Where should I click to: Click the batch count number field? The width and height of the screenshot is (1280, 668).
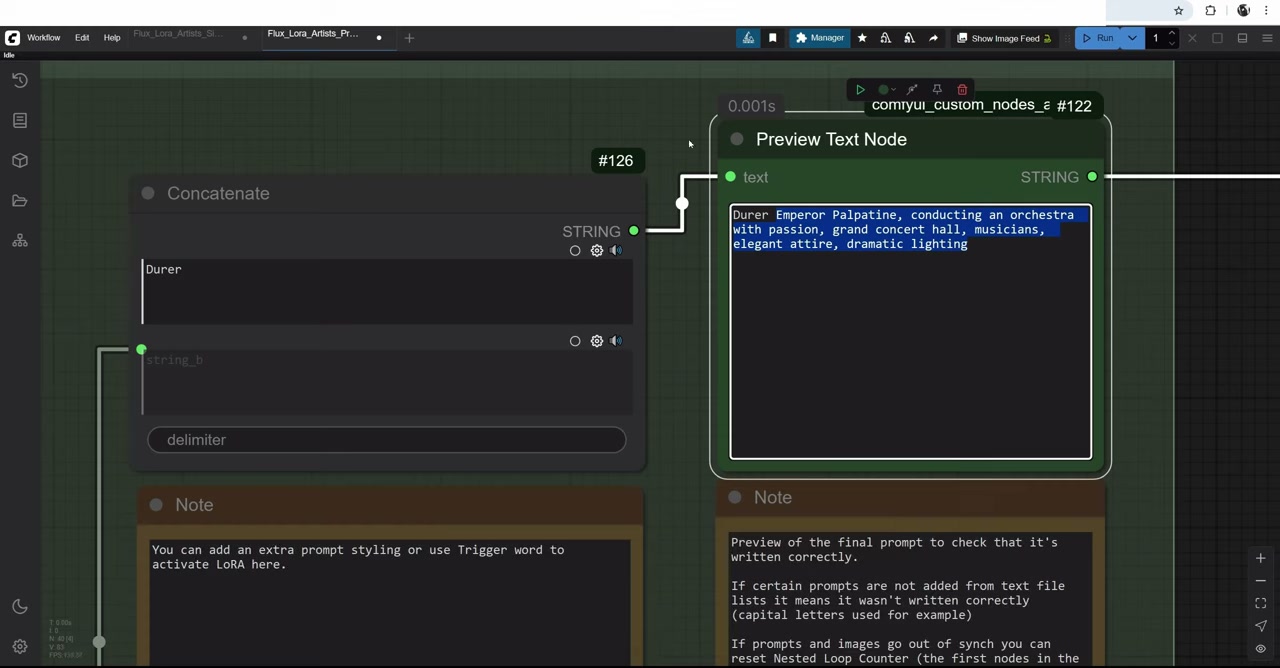[x=1156, y=38]
